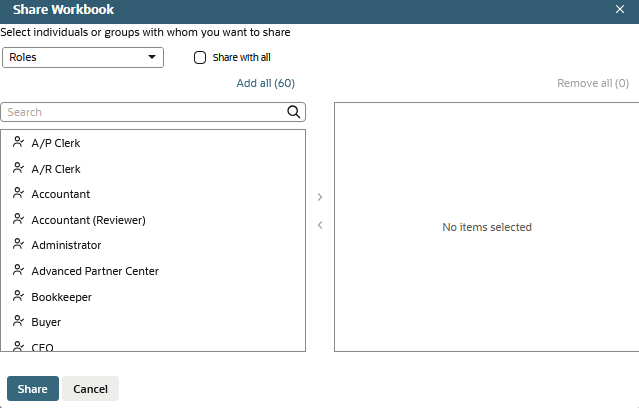639x408 pixels.
Task: Click the Cancel button
Action: pos(90,388)
